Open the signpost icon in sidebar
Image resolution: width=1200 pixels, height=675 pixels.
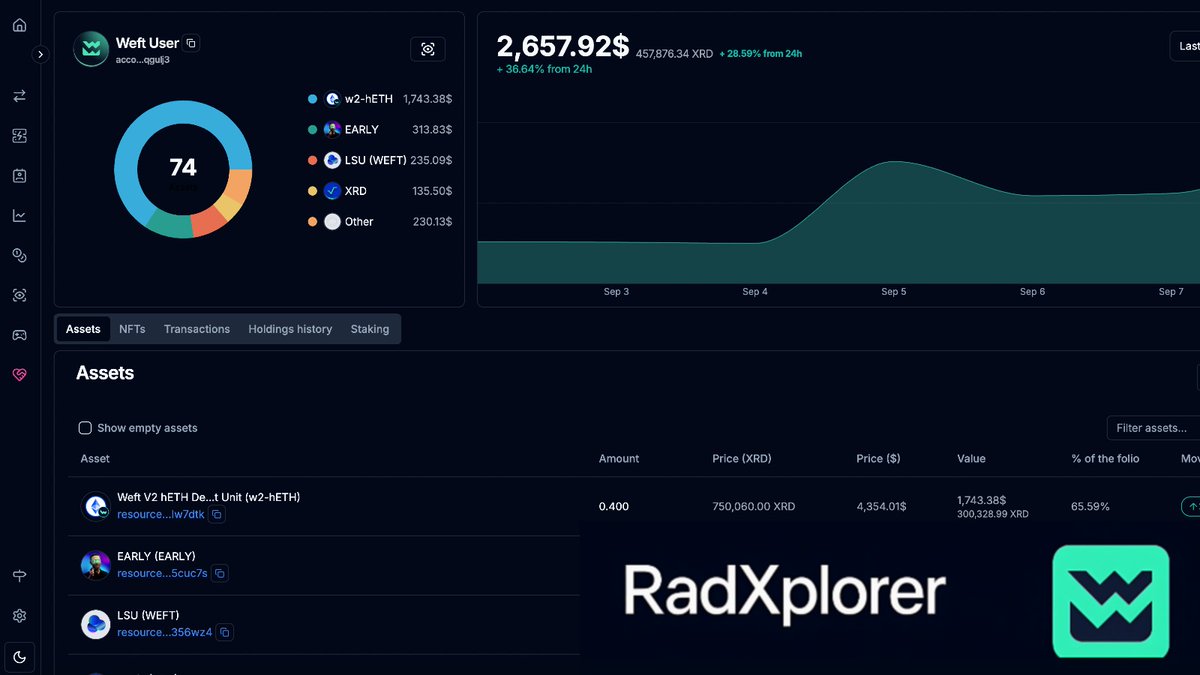click(x=19, y=576)
